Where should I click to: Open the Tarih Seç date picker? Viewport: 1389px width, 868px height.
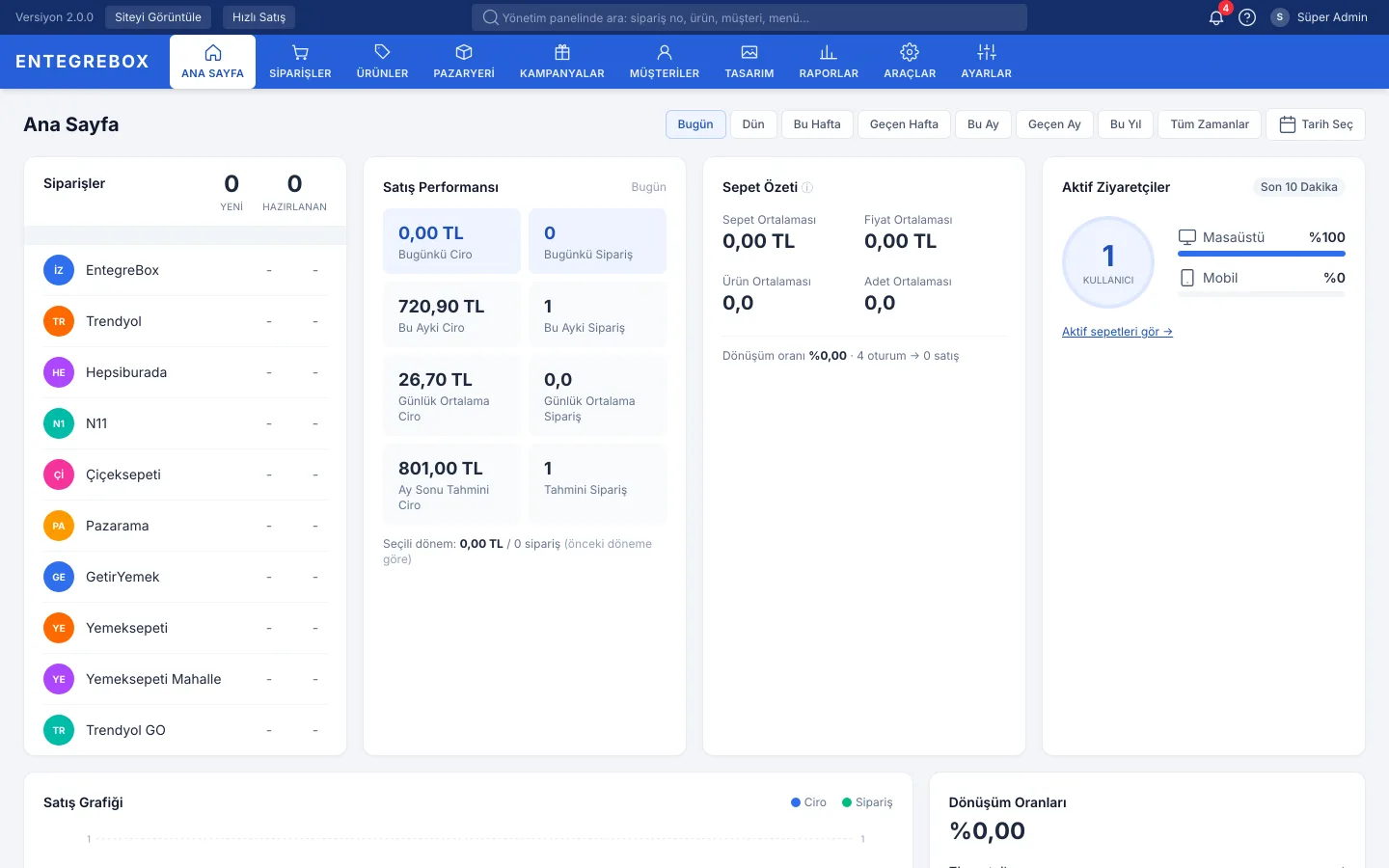(1316, 124)
